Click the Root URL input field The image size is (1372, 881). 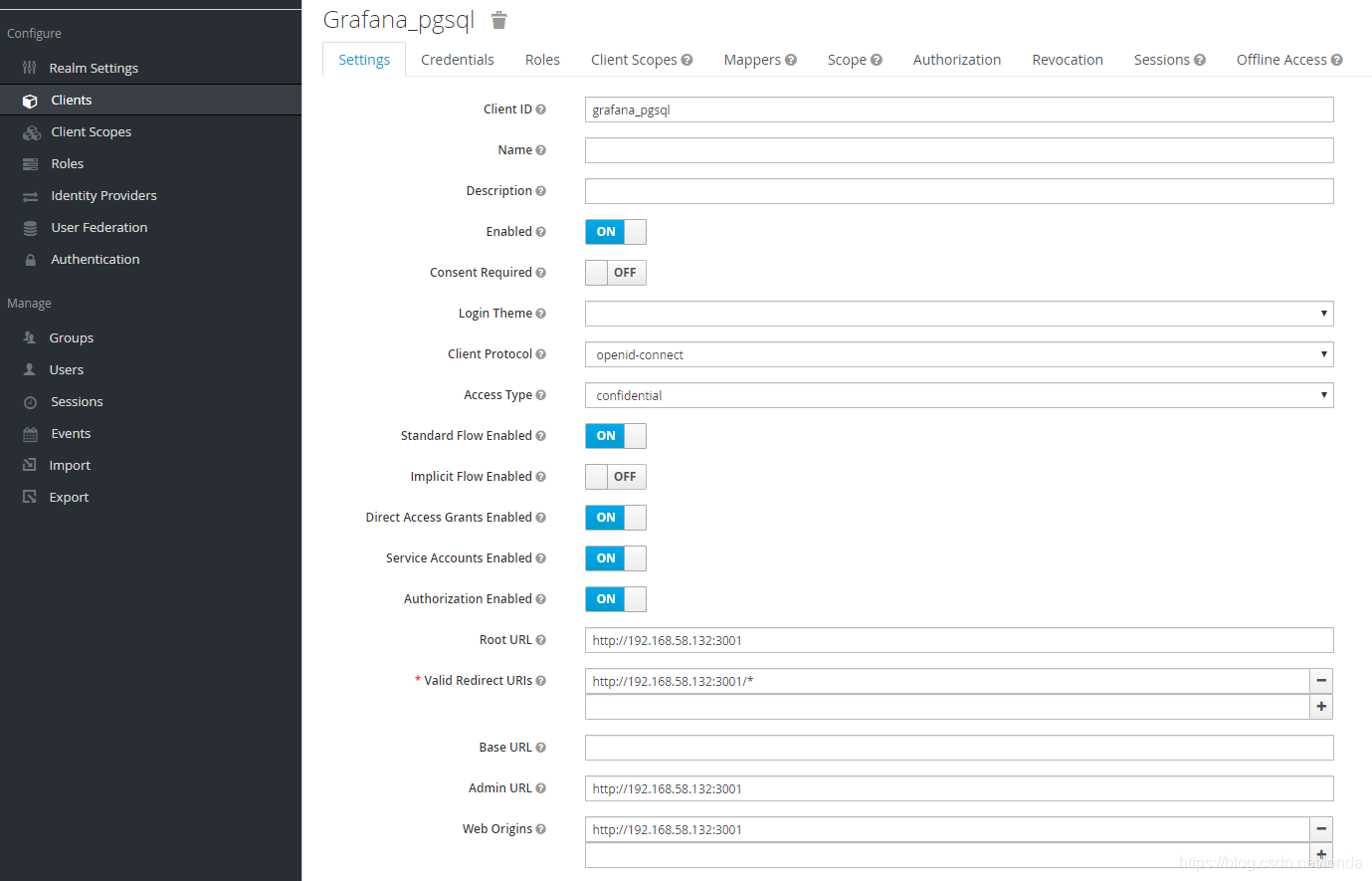tap(959, 640)
